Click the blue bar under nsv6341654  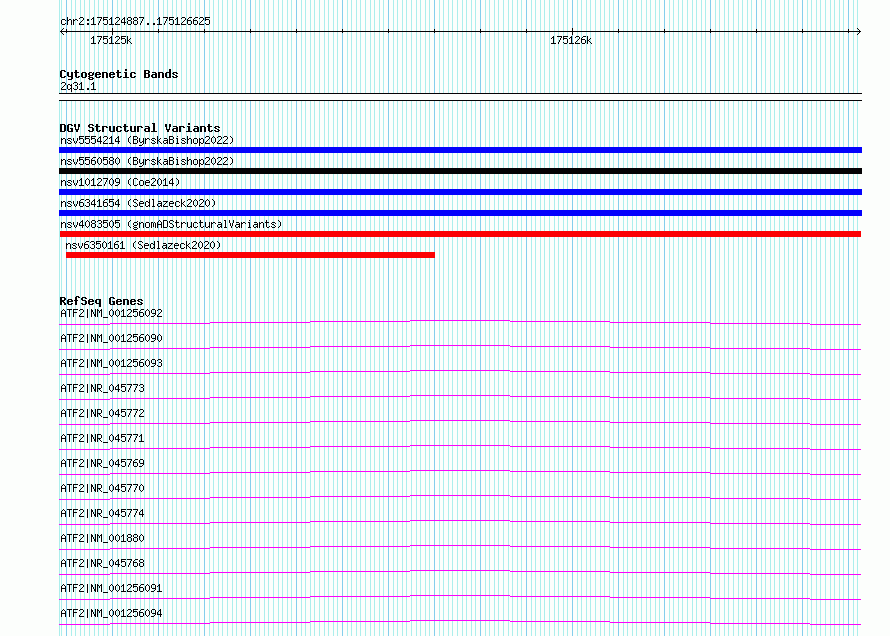pos(460,213)
